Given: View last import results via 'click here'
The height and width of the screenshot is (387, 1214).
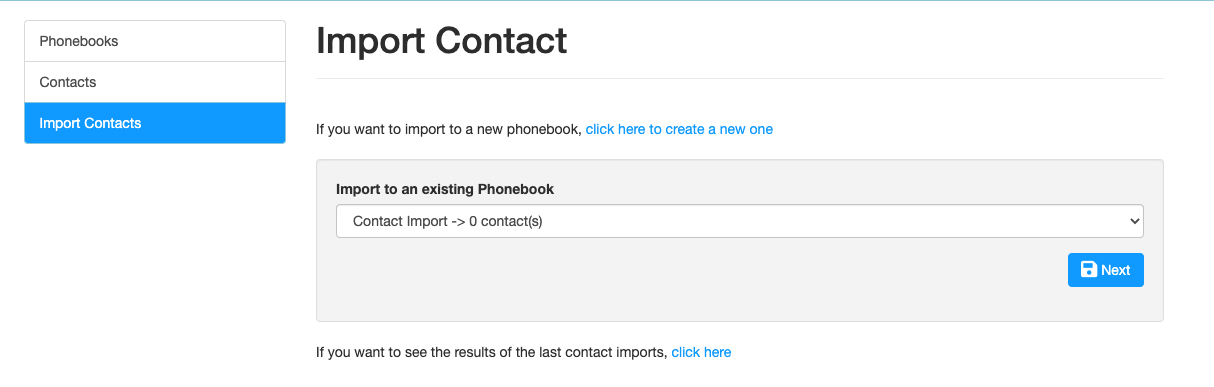Looking at the screenshot, I should pyautogui.click(x=701, y=352).
